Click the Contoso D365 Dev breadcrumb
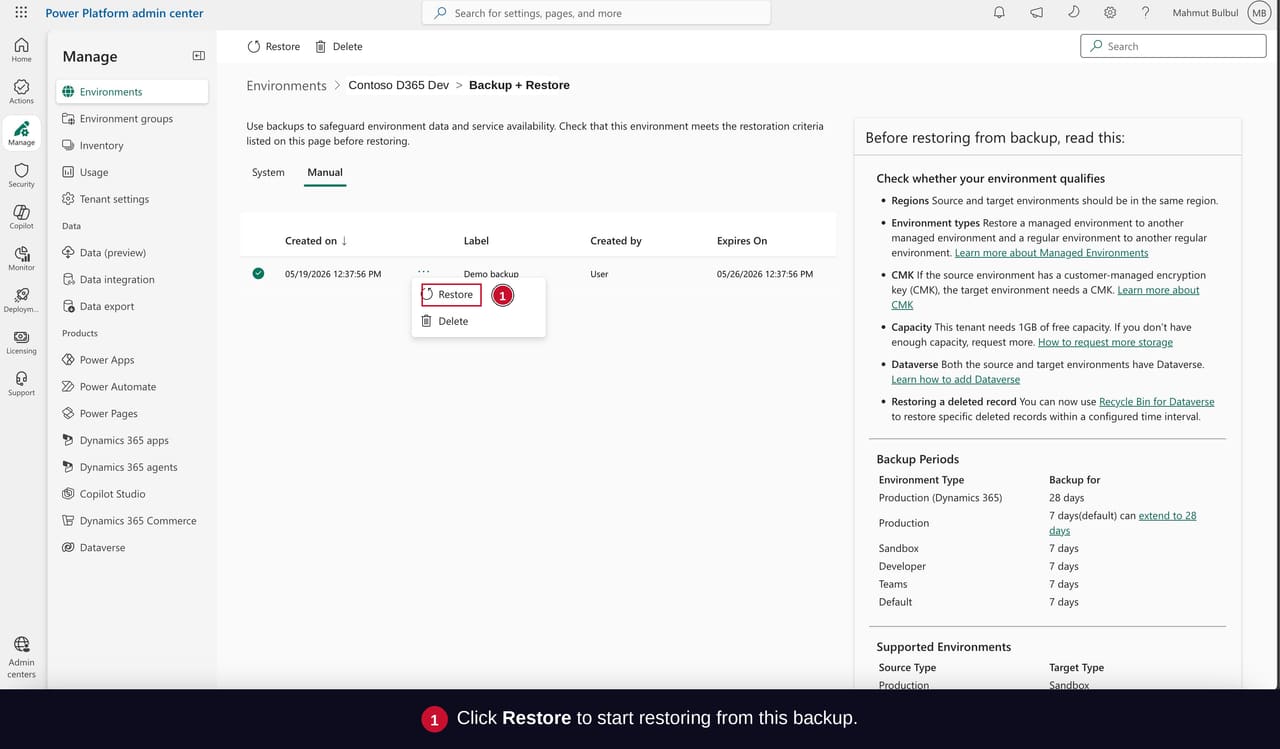This screenshot has width=1280, height=749. pos(398,85)
